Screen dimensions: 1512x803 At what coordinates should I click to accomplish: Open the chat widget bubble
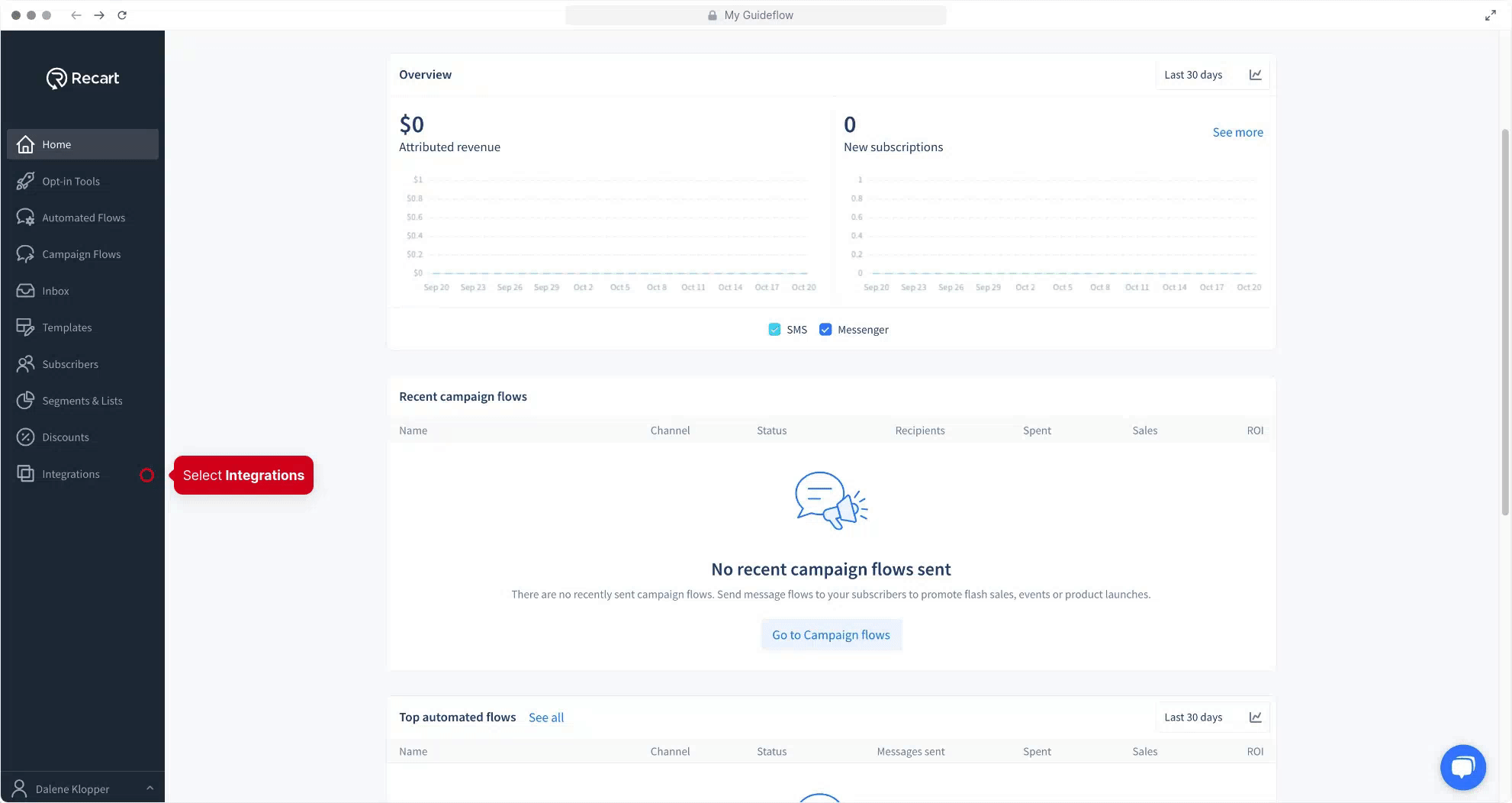1462,767
